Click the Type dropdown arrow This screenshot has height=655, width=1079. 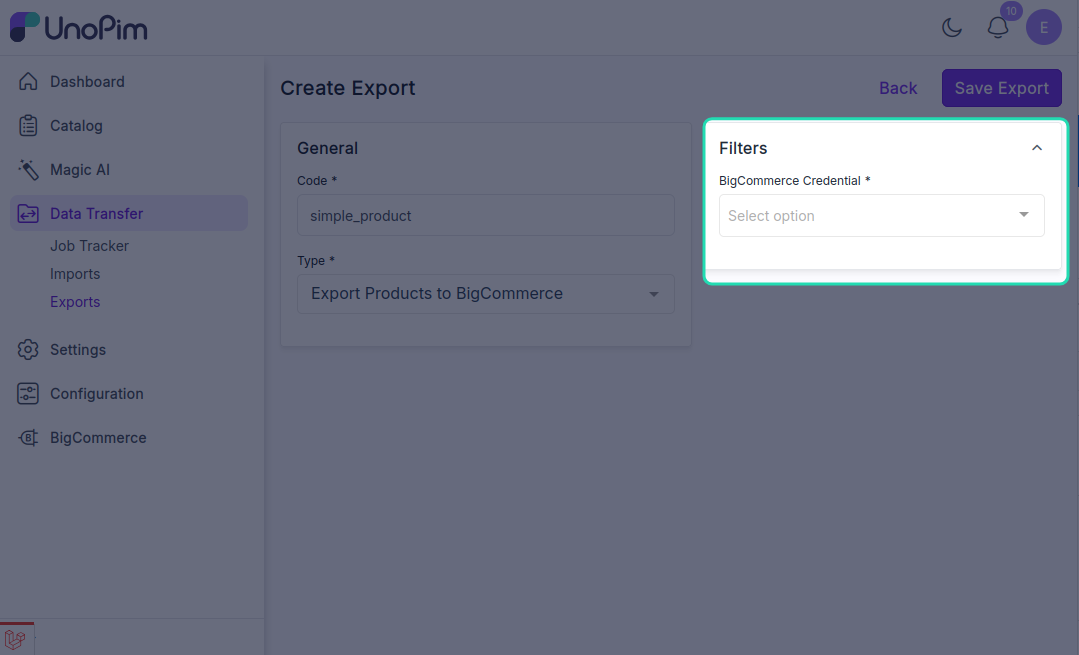(654, 294)
